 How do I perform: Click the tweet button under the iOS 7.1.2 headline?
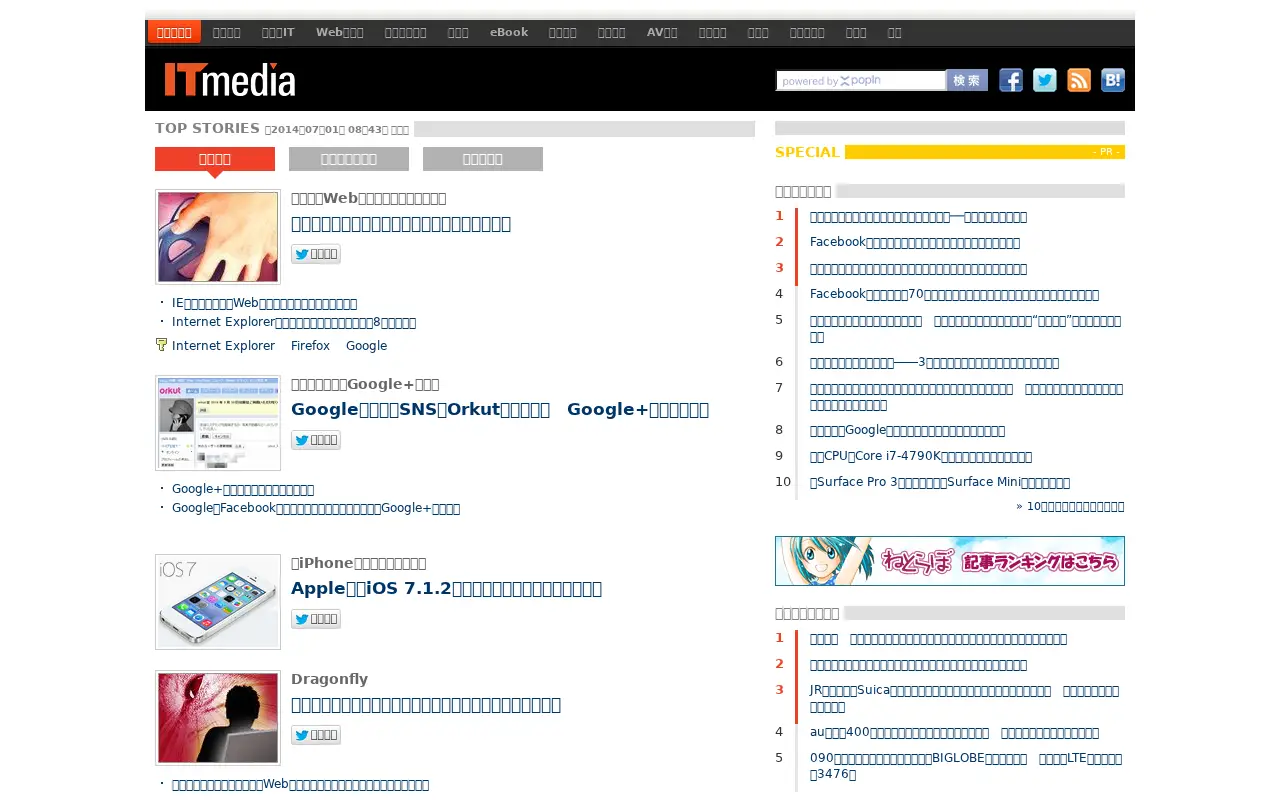click(x=316, y=619)
